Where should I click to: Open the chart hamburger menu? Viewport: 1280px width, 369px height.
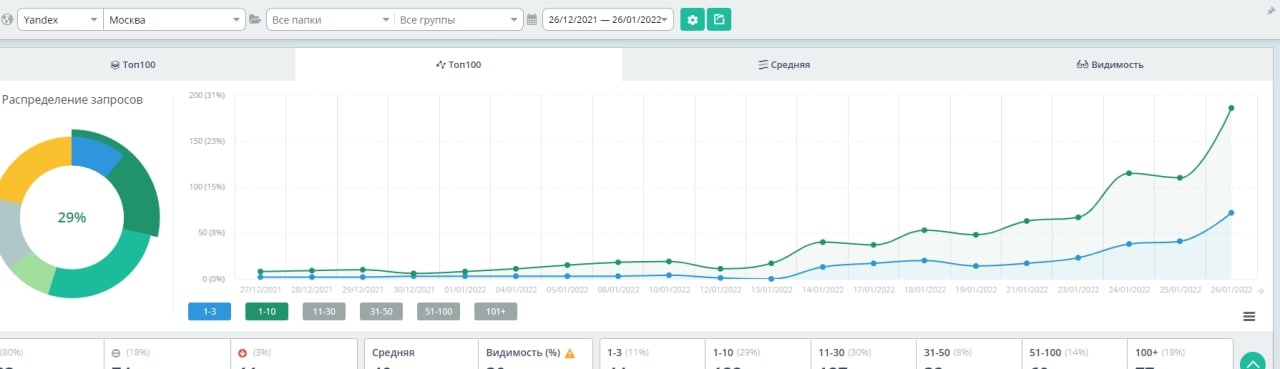point(1249,317)
